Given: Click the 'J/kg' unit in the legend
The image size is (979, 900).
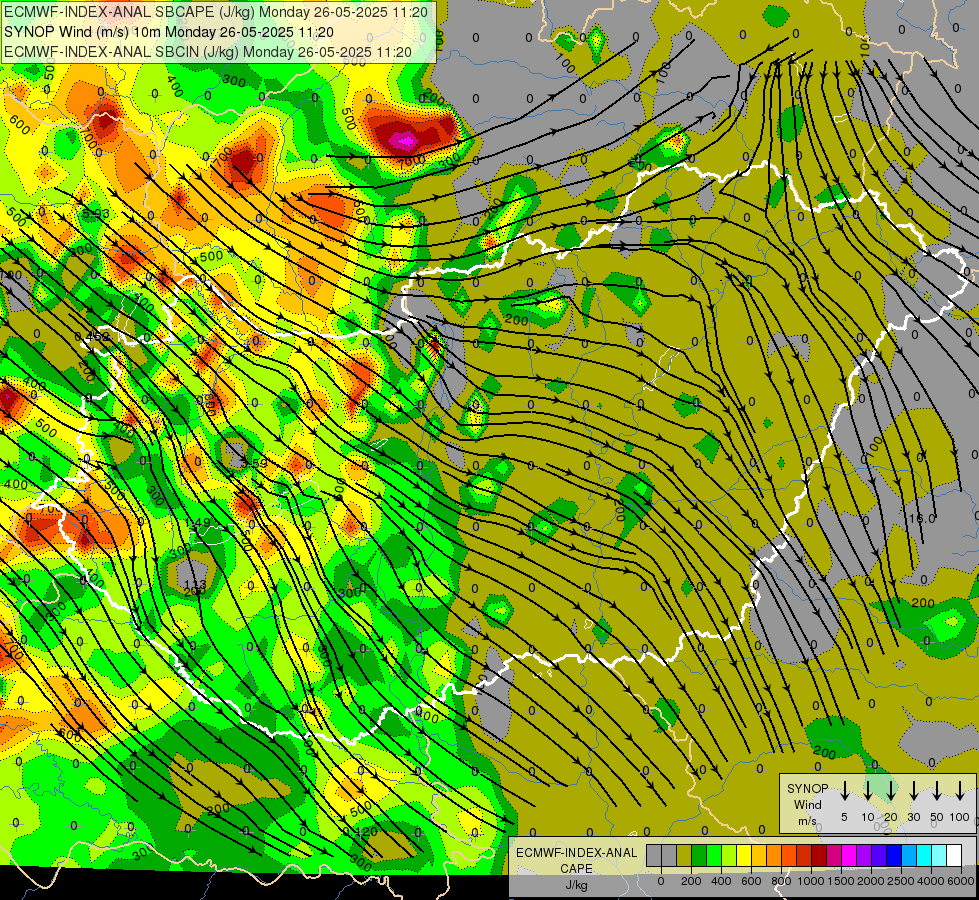Looking at the screenshot, I should pyautogui.click(x=576, y=885).
